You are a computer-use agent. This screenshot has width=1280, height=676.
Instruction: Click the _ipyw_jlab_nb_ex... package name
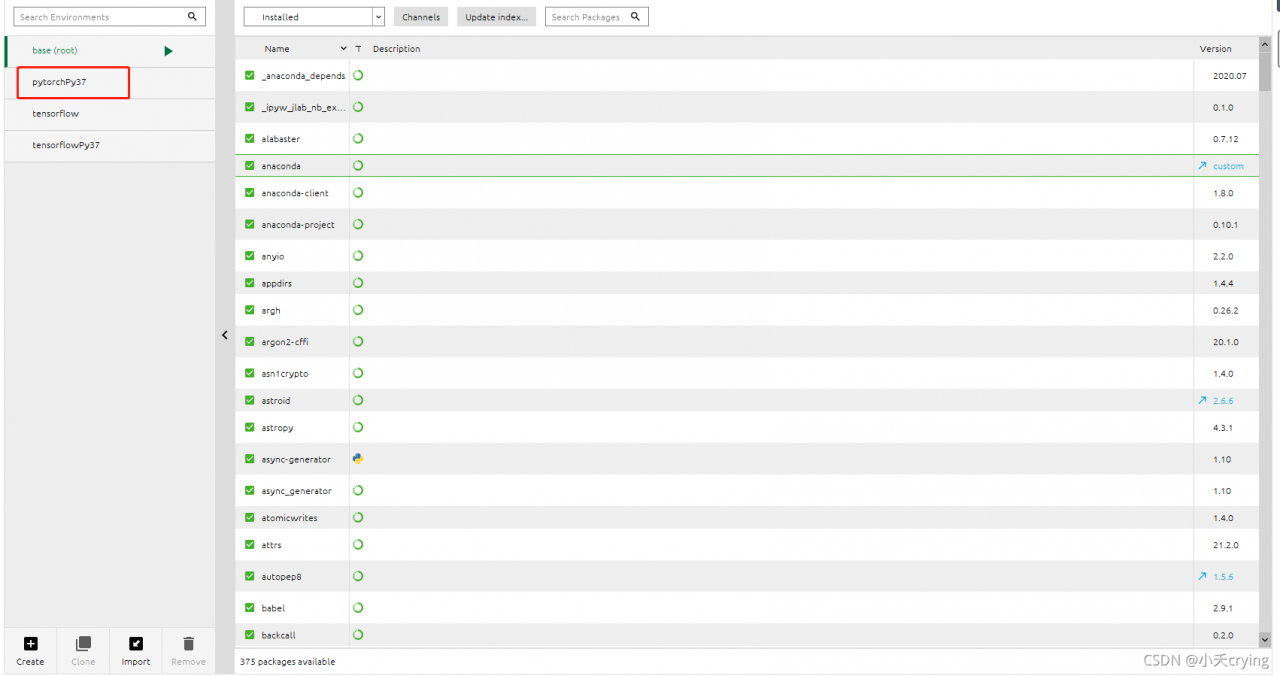click(x=303, y=107)
